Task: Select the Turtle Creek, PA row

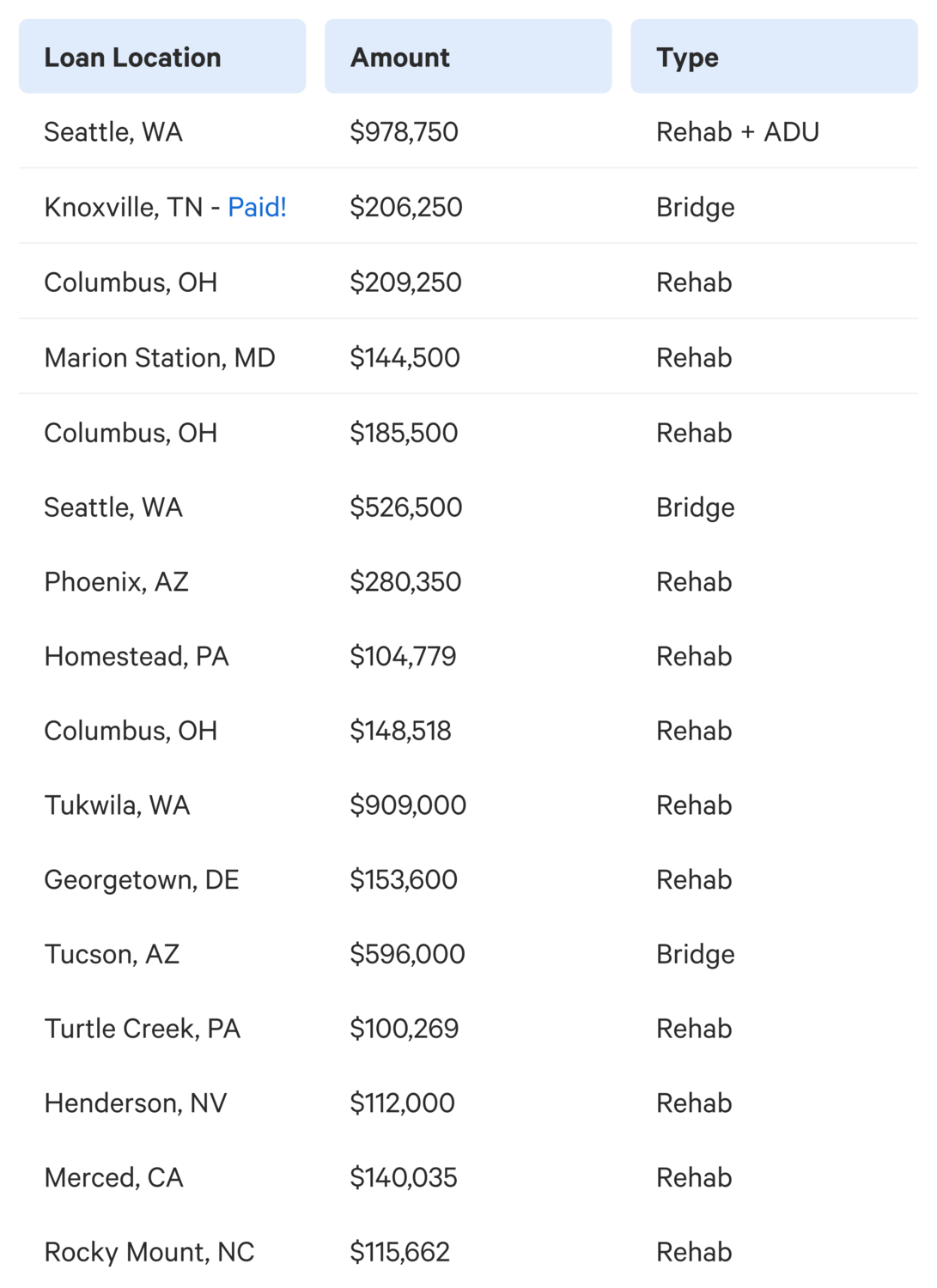Action: click(468, 1029)
